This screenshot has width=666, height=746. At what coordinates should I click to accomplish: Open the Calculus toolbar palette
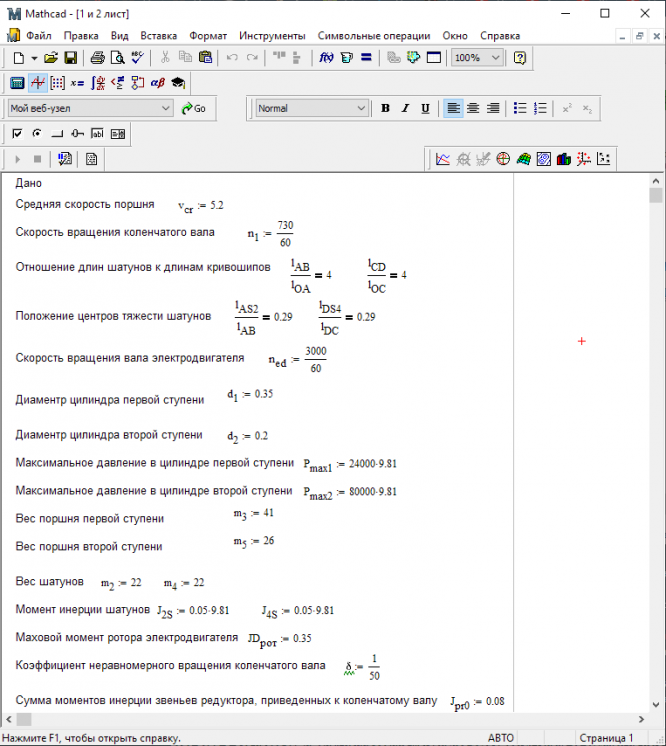(x=98, y=83)
